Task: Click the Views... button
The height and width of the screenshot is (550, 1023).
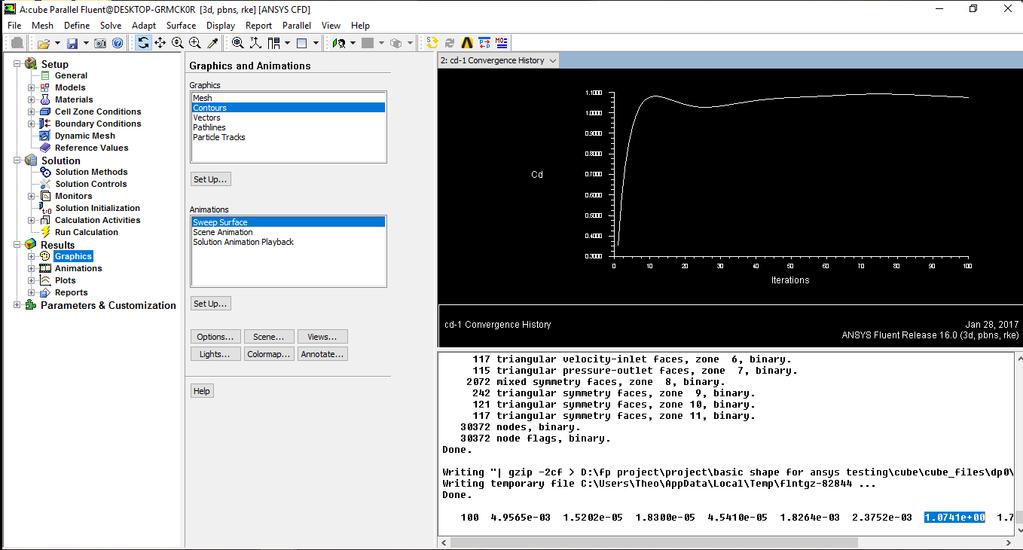Action: click(322, 337)
